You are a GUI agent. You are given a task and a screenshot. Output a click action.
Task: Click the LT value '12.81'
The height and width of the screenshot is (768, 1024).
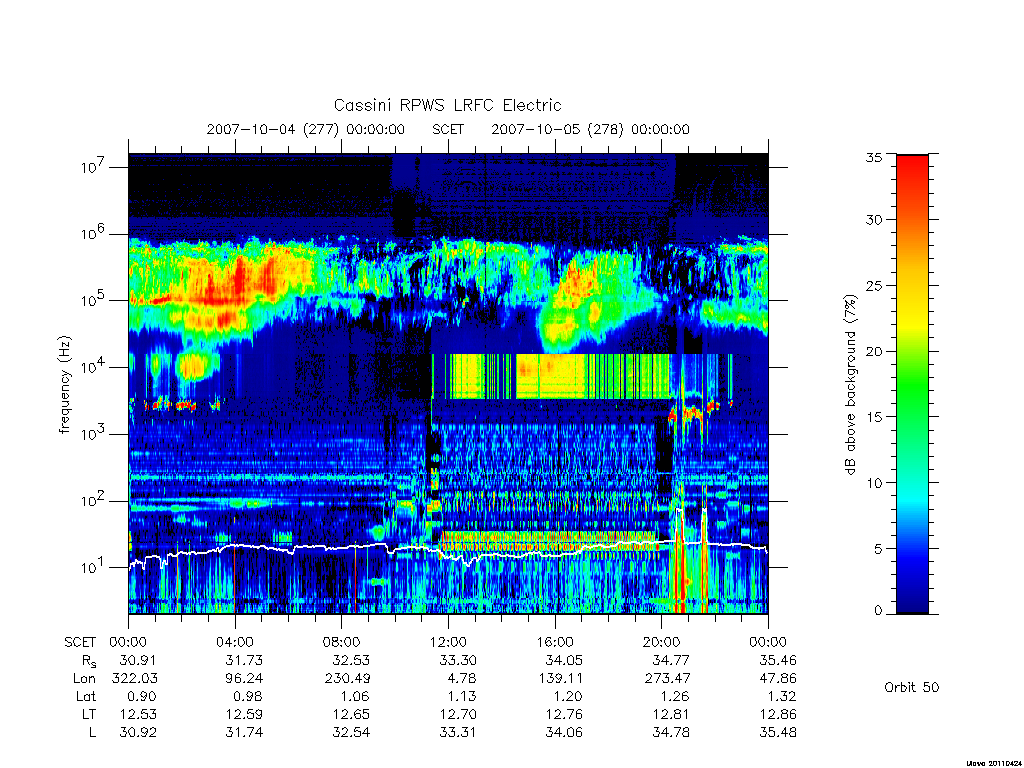click(671, 714)
